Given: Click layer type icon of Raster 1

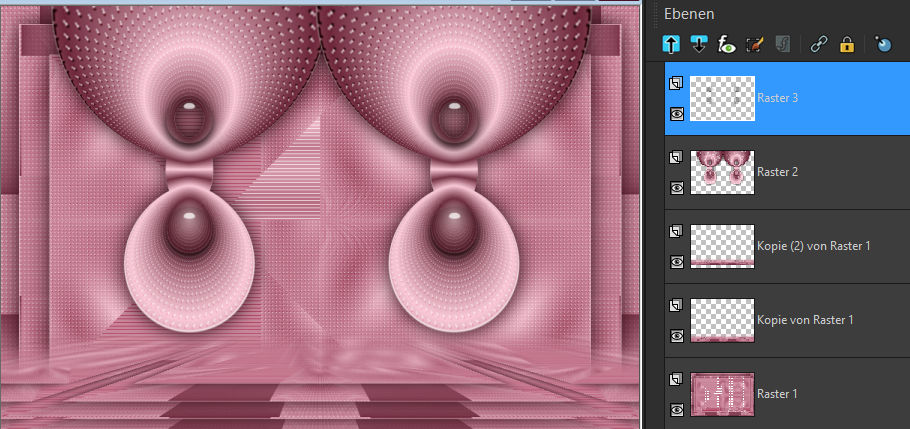Looking at the screenshot, I should pyautogui.click(x=677, y=380).
